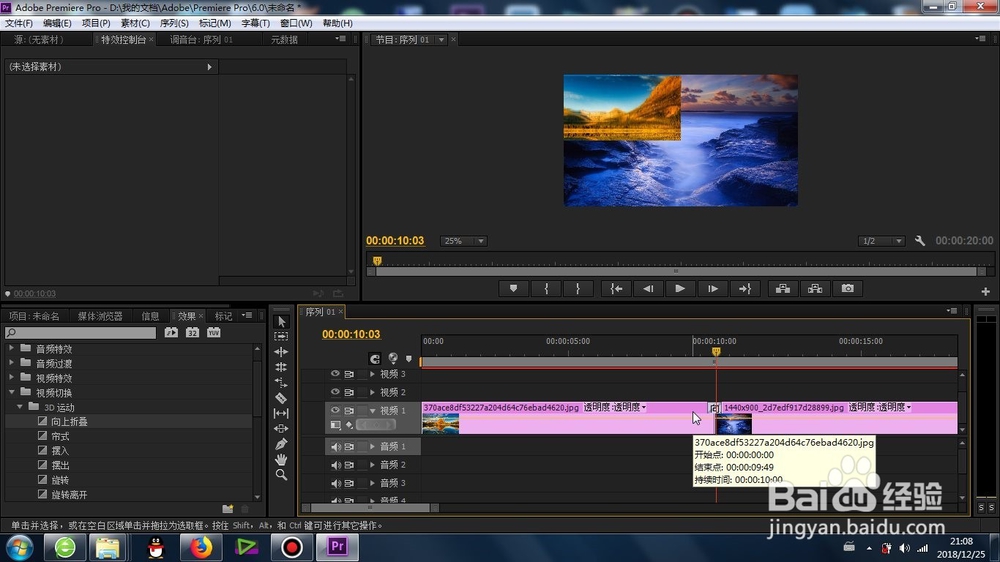
Task: Expand the 音频特效 folder
Action: point(11,348)
